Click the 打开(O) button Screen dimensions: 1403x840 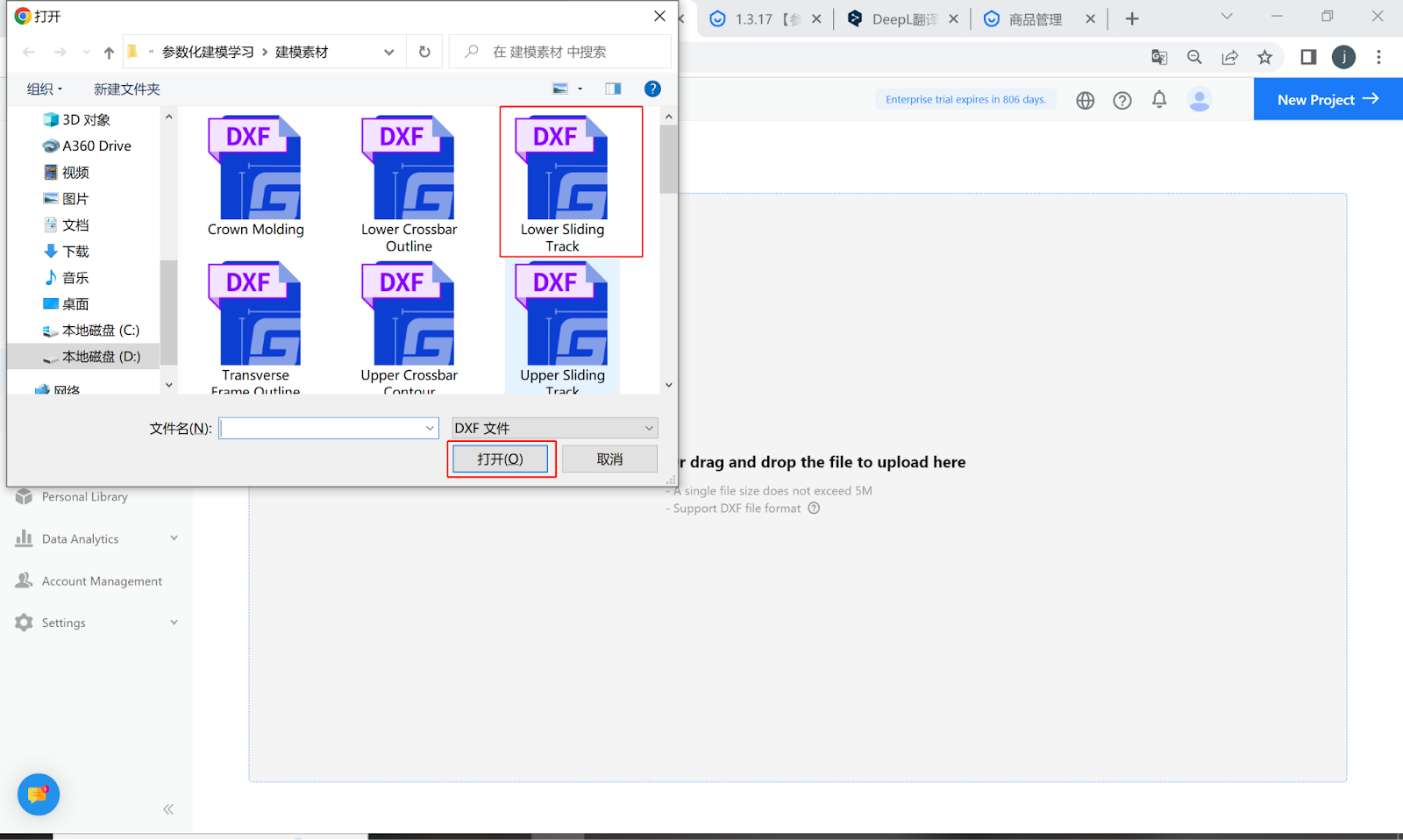[501, 459]
